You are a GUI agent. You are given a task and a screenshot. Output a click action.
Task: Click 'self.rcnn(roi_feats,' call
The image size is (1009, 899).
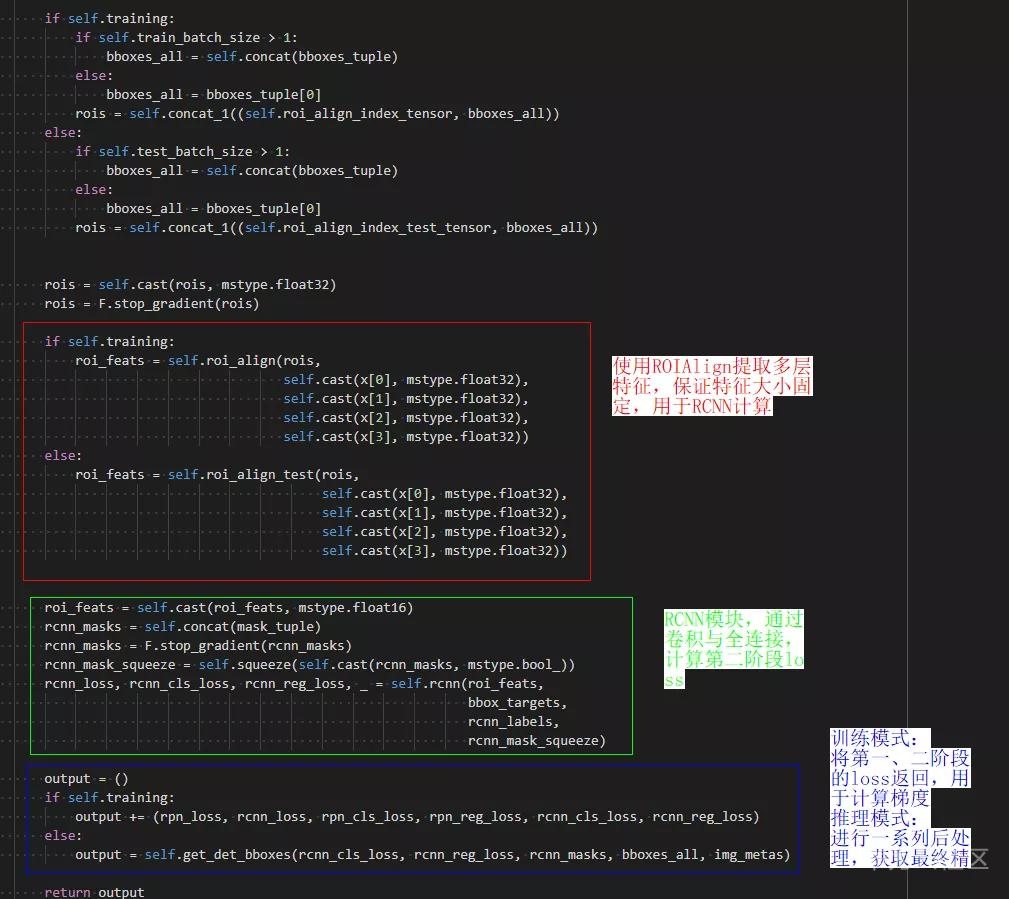[467, 684]
